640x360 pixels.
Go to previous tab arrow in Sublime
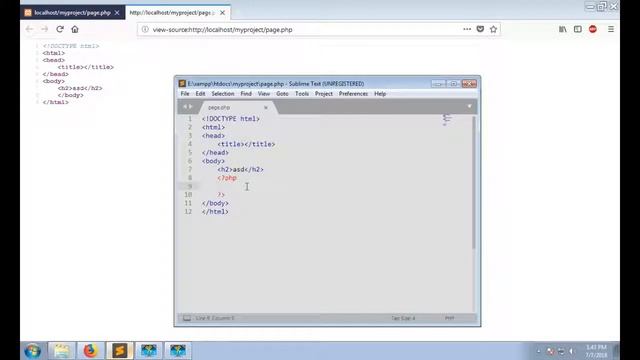tap(185, 107)
